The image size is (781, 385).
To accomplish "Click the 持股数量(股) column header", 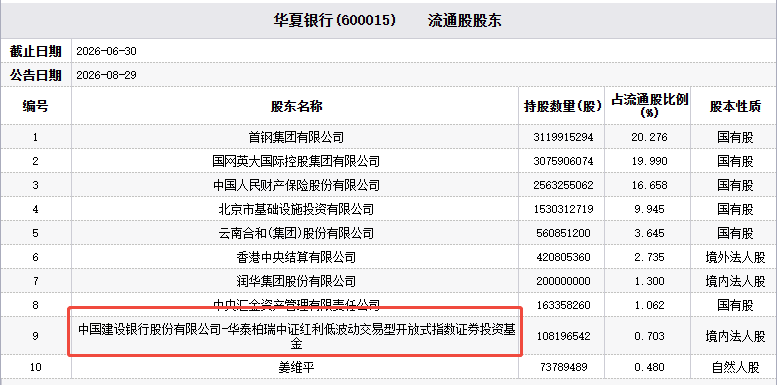I will [x=562, y=106].
